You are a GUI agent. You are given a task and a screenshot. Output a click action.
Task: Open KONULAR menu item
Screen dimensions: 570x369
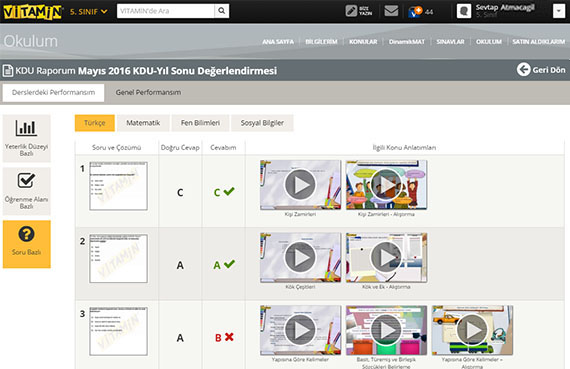pos(363,42)
